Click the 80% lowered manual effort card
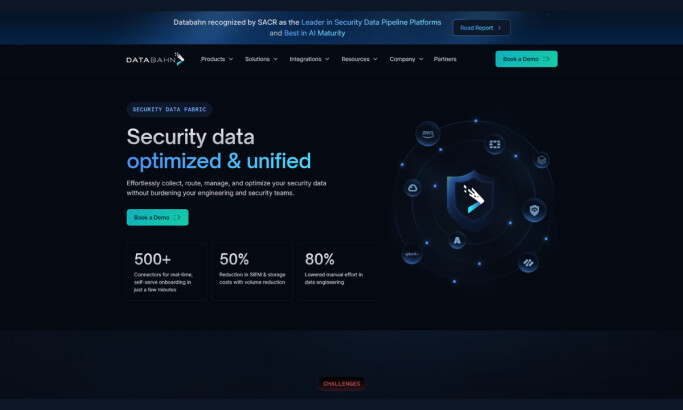 338,271
